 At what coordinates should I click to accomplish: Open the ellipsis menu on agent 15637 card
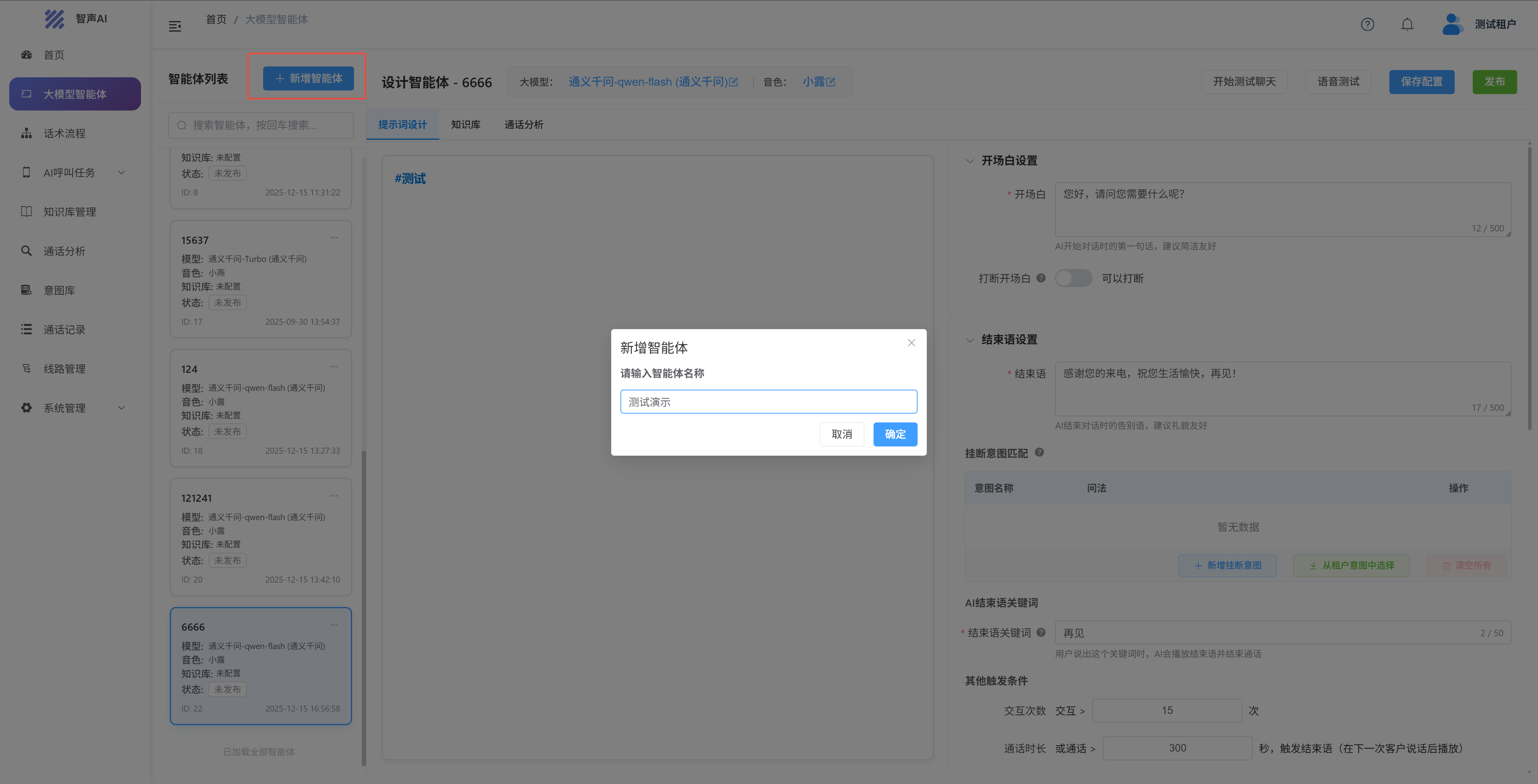point(334,238)
